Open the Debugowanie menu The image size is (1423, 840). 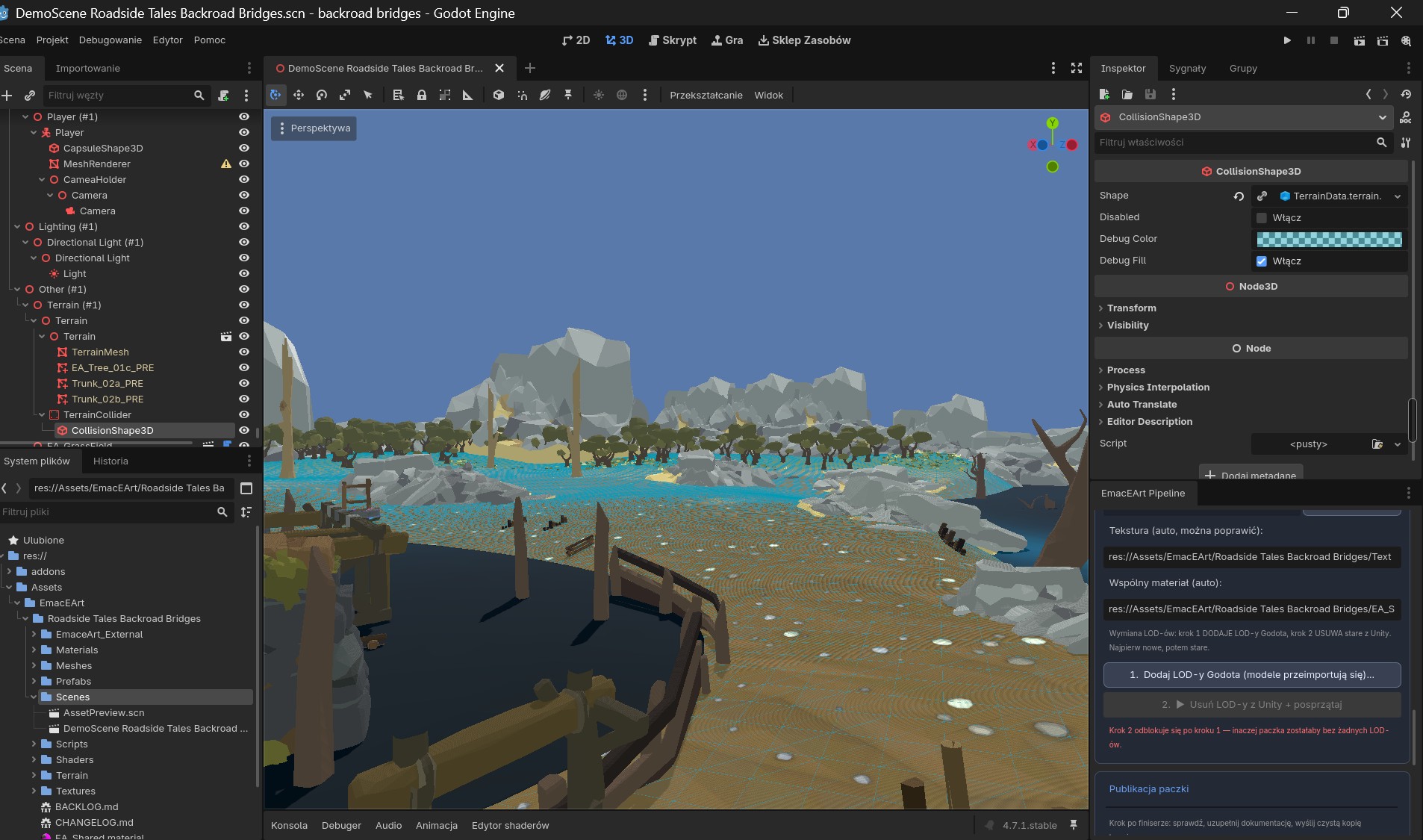point(110,40)
